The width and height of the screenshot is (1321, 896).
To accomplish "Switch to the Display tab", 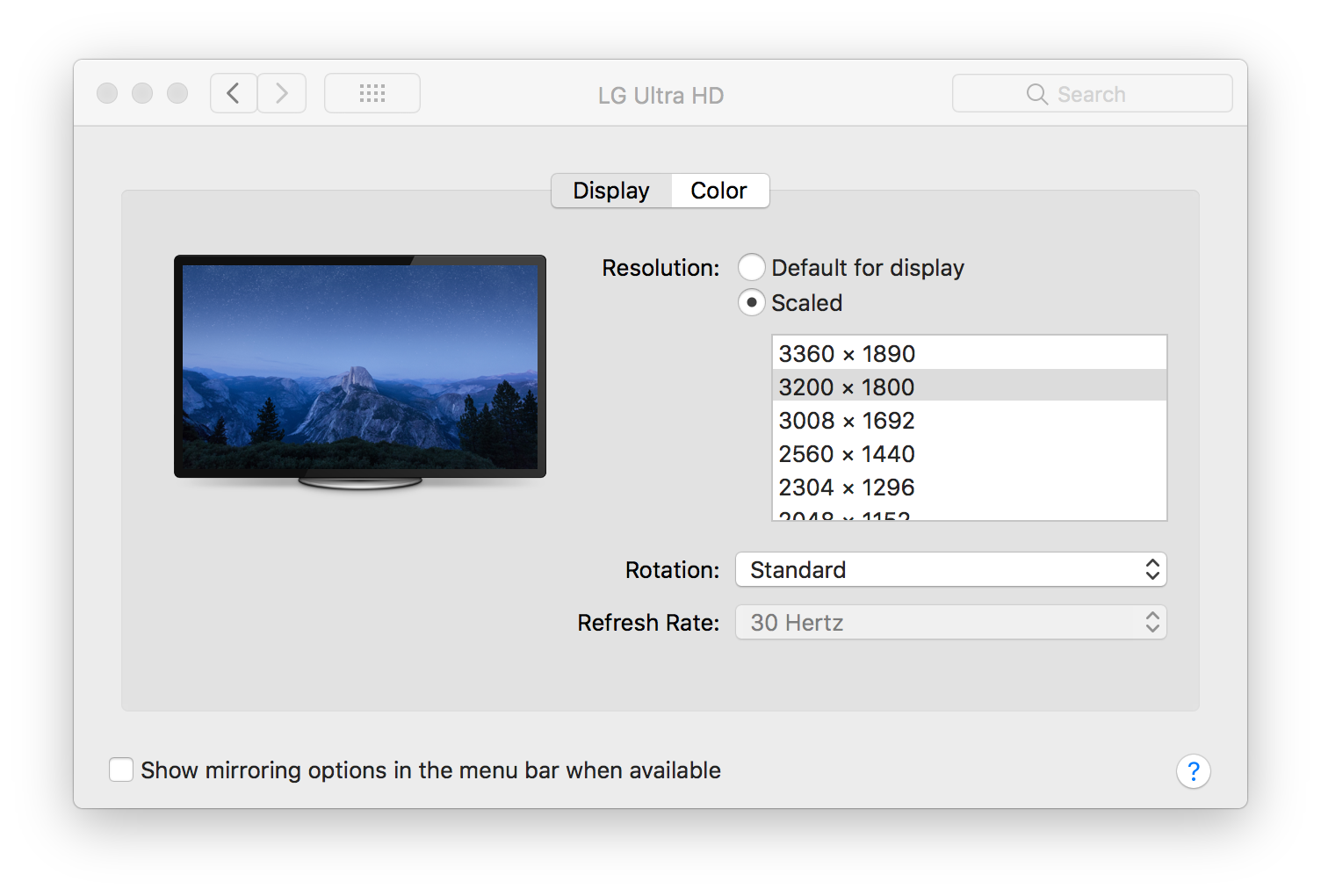I will pos(611,191).
